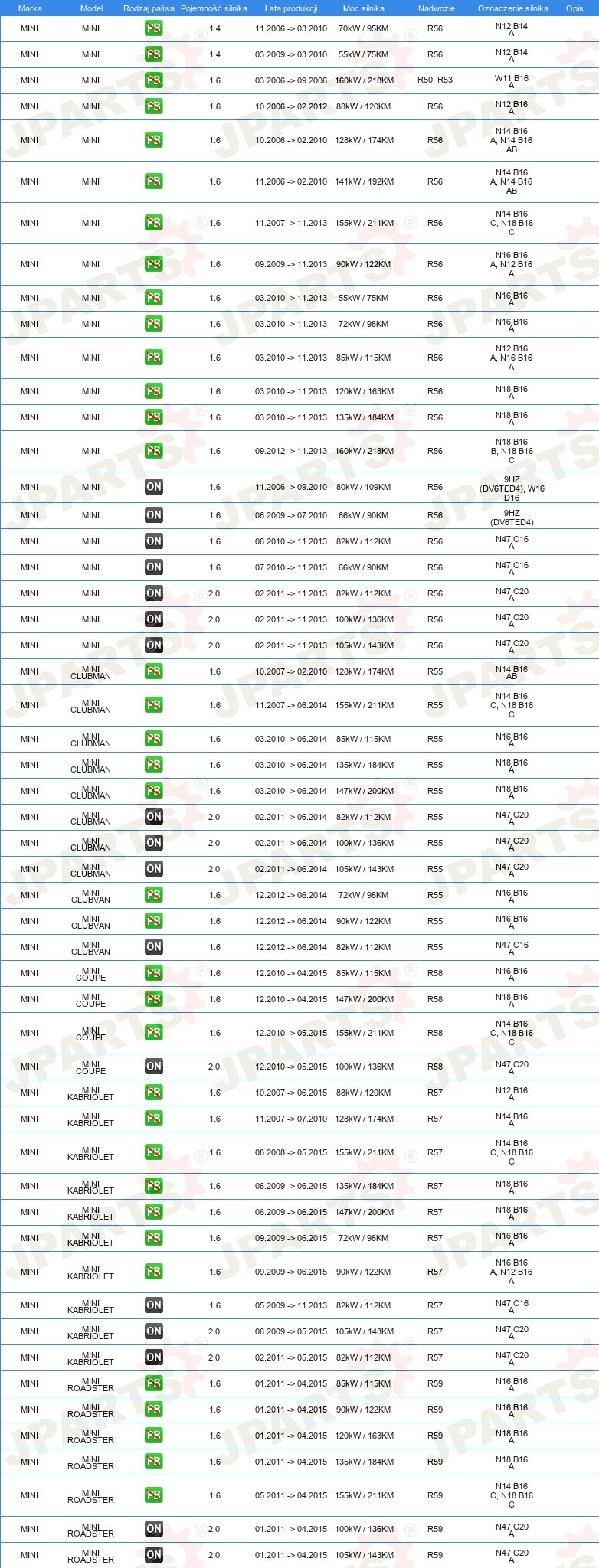Select the ON icon in the Clubvan 82kW / 112KM row
This screenshot has width=599, height=1568.
click(x=153, y=947)
